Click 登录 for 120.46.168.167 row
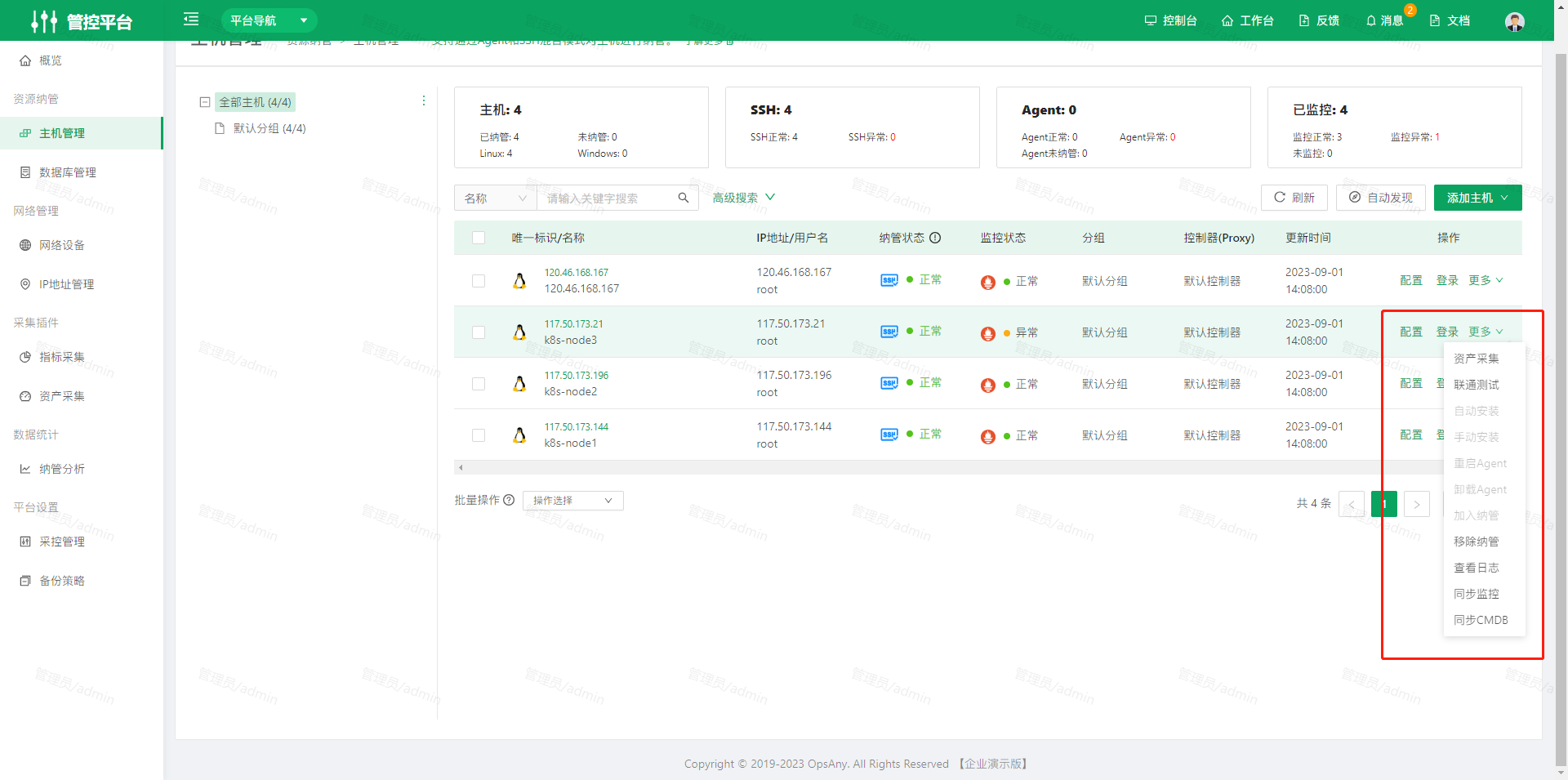 1447,280
